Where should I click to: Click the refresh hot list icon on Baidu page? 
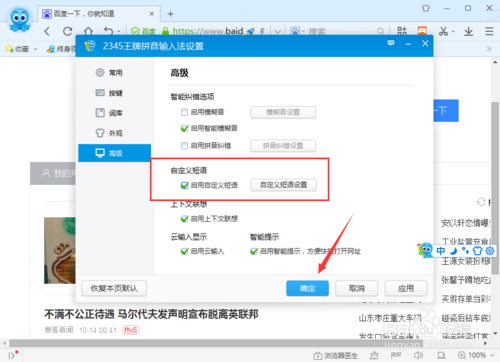click(x=481, y=202)
